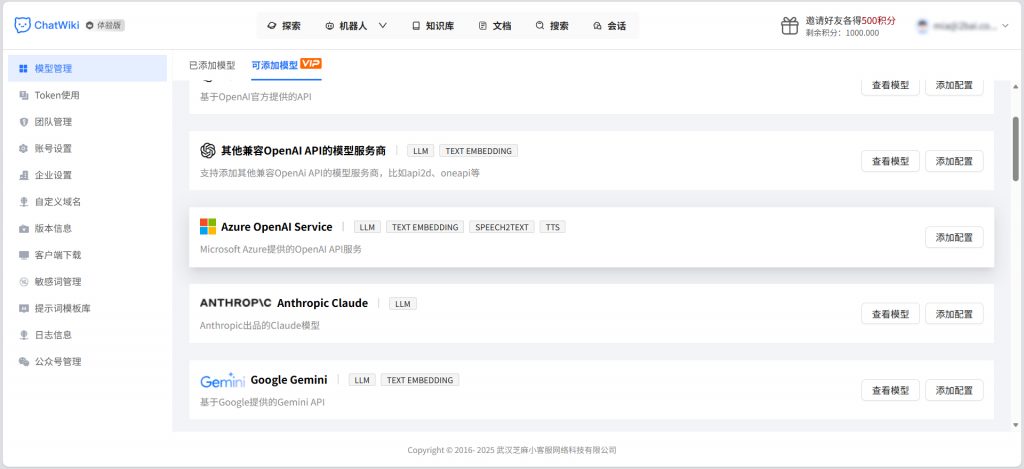Click 添加配置 for 其他兼容OpenAI API
Viewport: 1024px width, 469px height.
954,161
